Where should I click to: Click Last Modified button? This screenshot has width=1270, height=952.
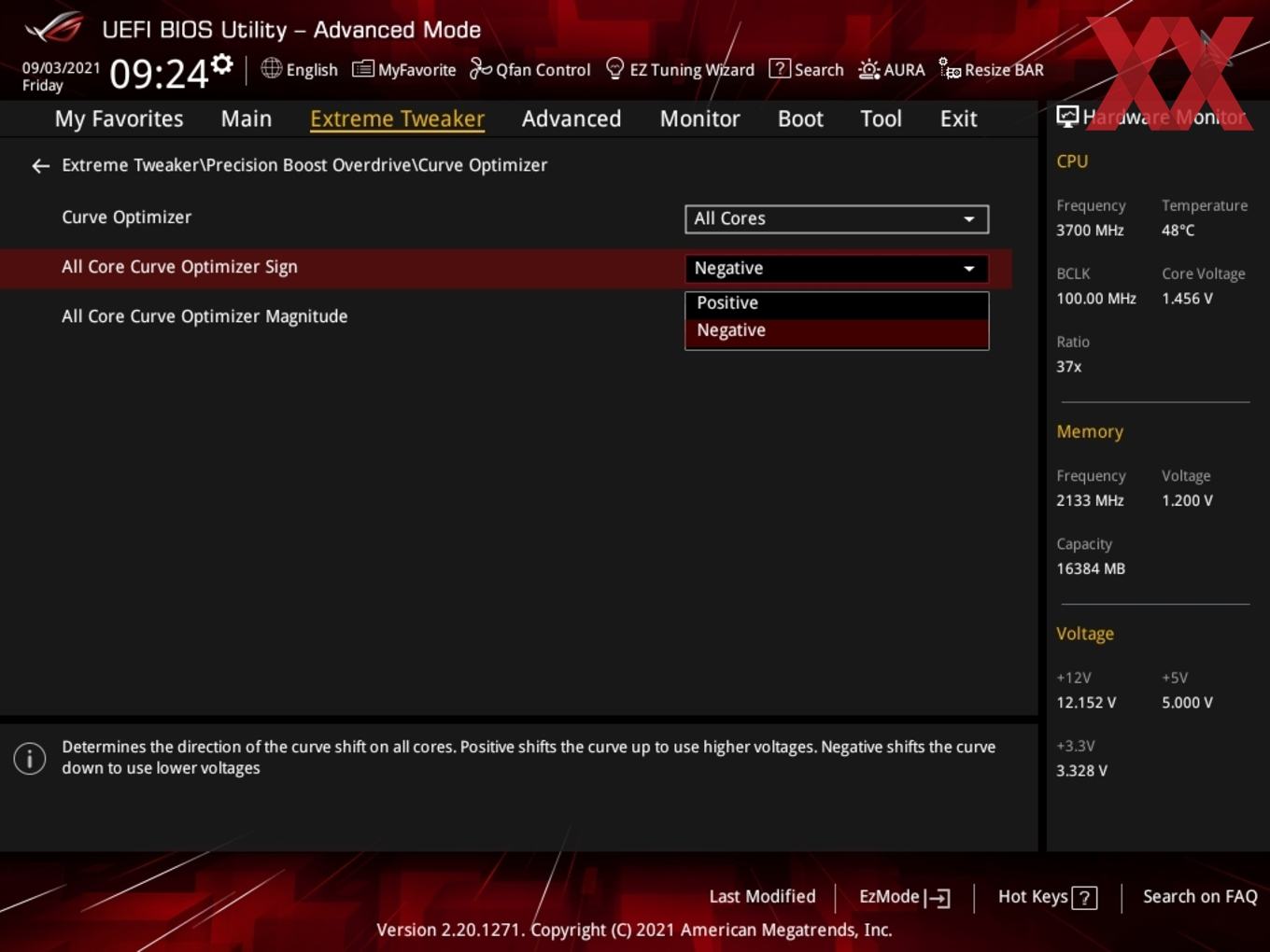click(x=762, y=897)
